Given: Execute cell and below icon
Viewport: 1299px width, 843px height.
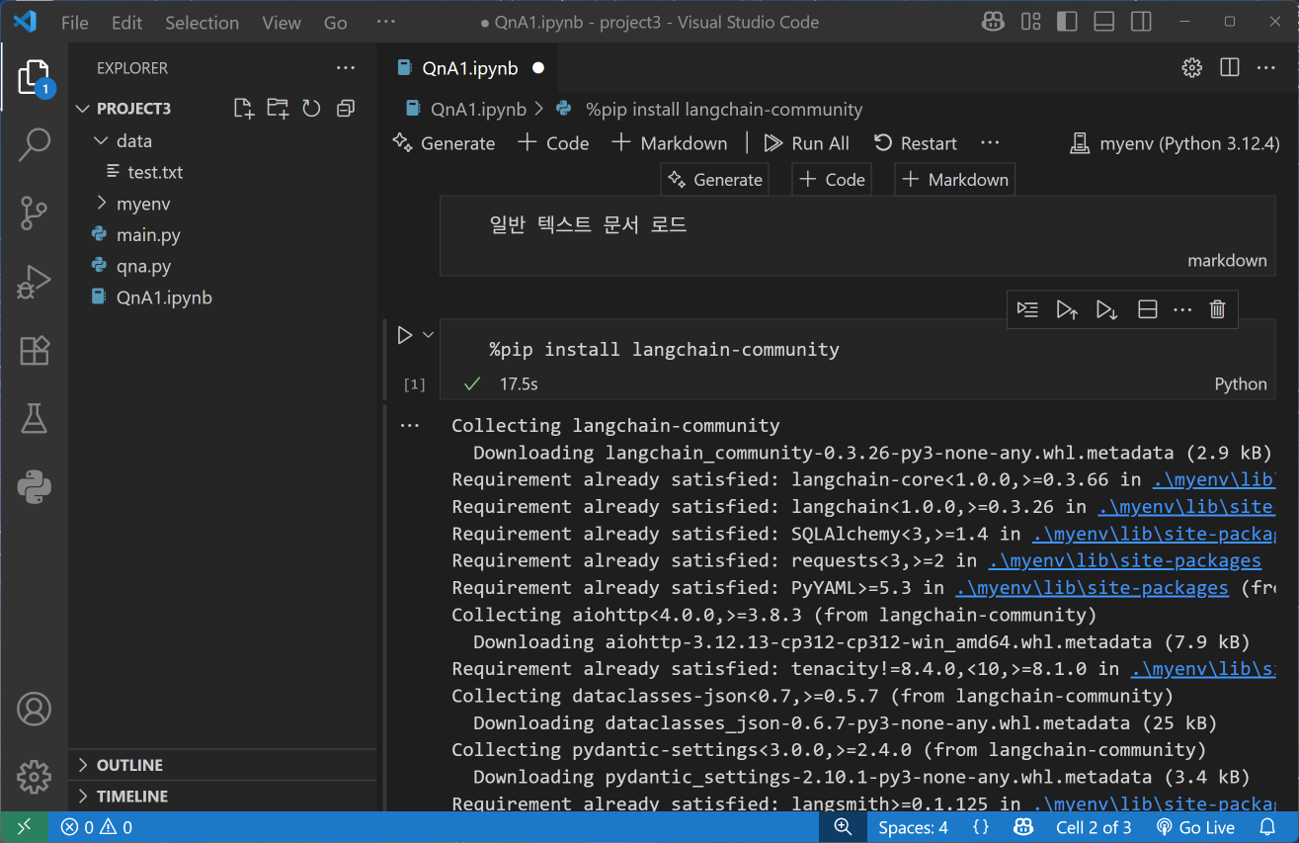Looking at the screenshot, I should tap(1106, 310).
